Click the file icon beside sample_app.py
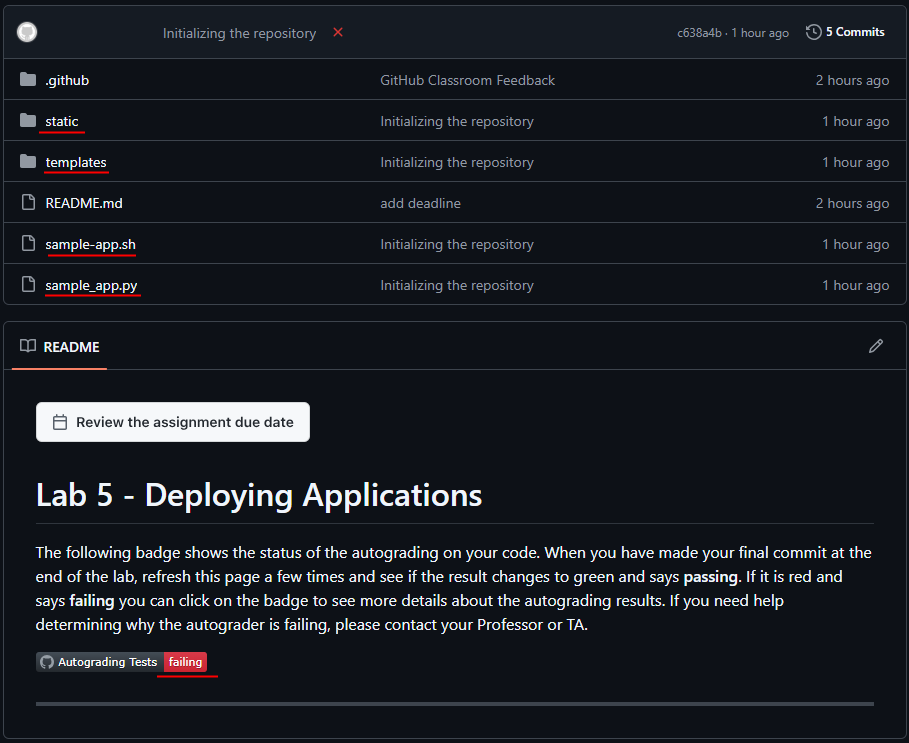This screenshot has width=909, height=743. [x=28, y=285]
